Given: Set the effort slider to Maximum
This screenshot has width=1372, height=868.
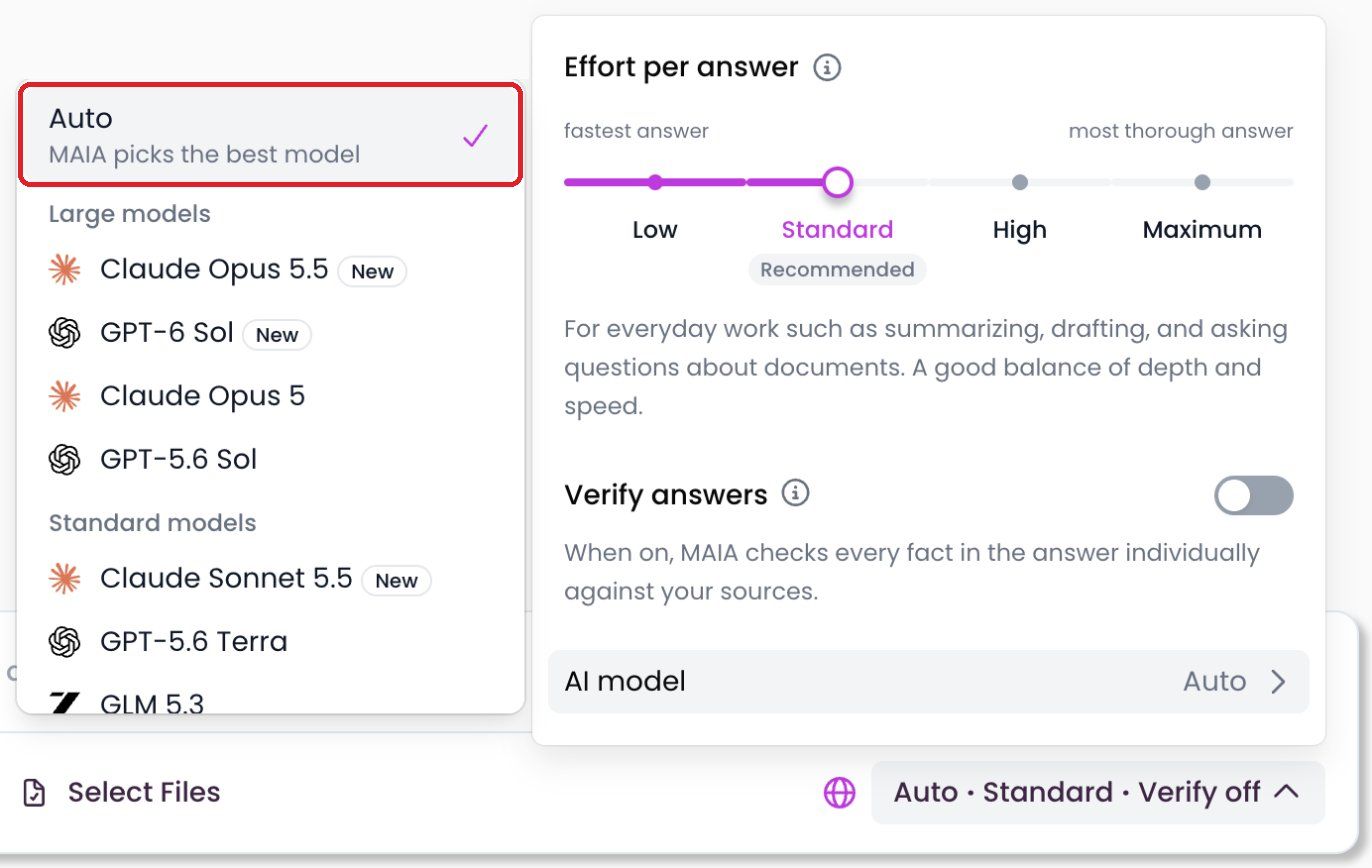Looking at the screenshot, I should pyautogui.click(x=1202, y=182).
